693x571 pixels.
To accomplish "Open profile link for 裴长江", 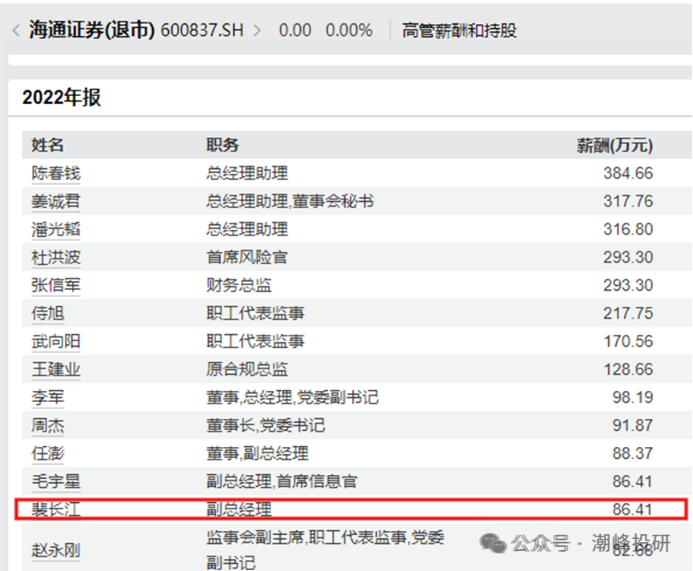I will (56, 510).
